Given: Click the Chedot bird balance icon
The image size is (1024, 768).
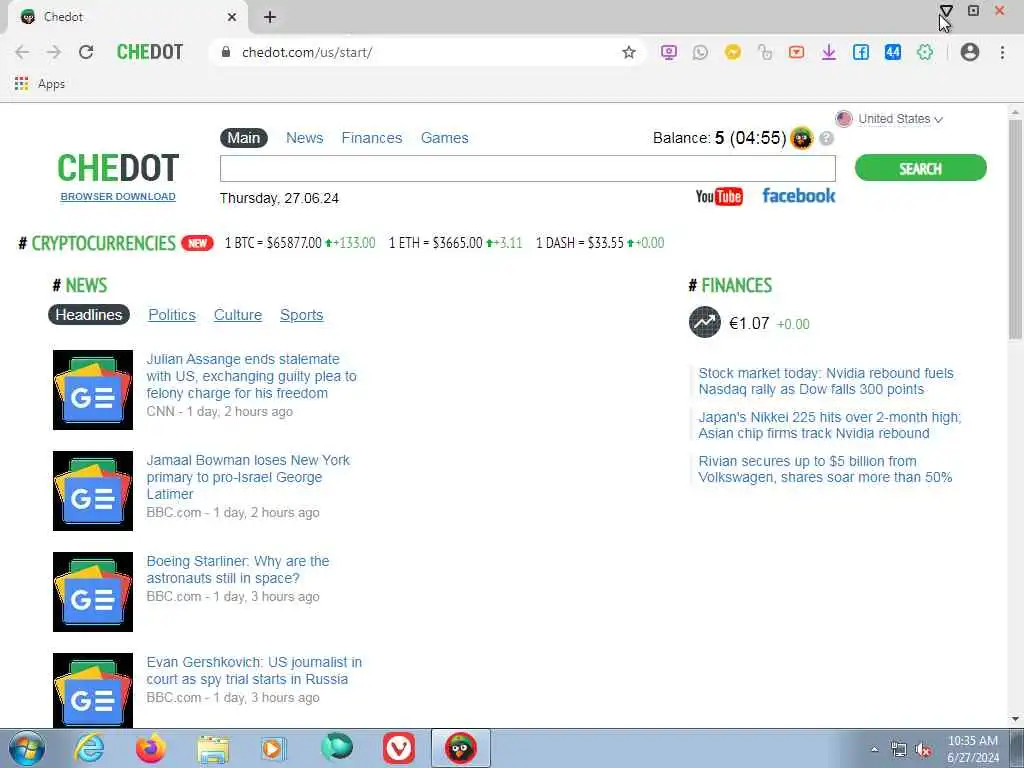Looking at the screenshot, I should pos(801,138).
